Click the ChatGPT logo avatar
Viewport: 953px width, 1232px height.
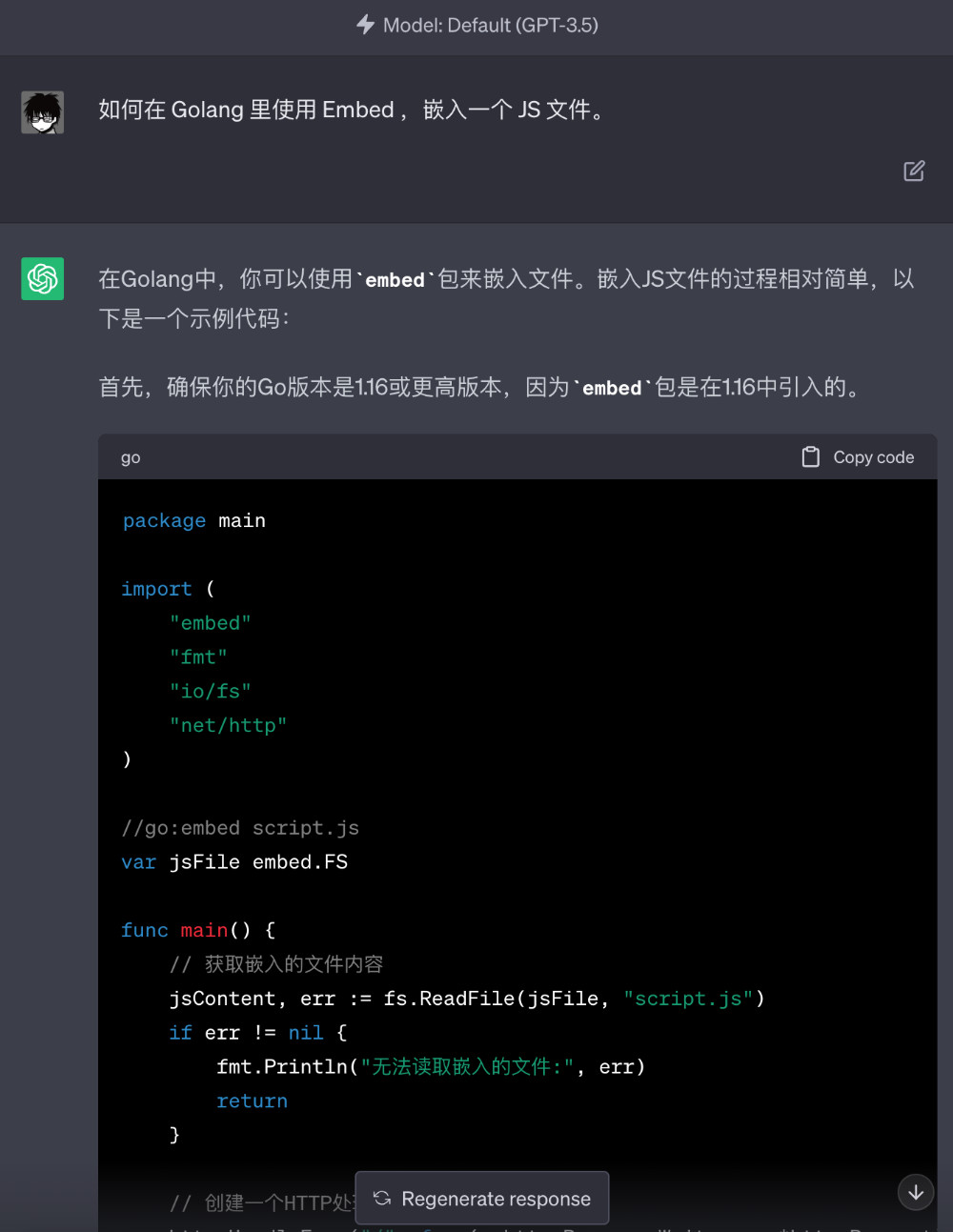pos(43,278)
